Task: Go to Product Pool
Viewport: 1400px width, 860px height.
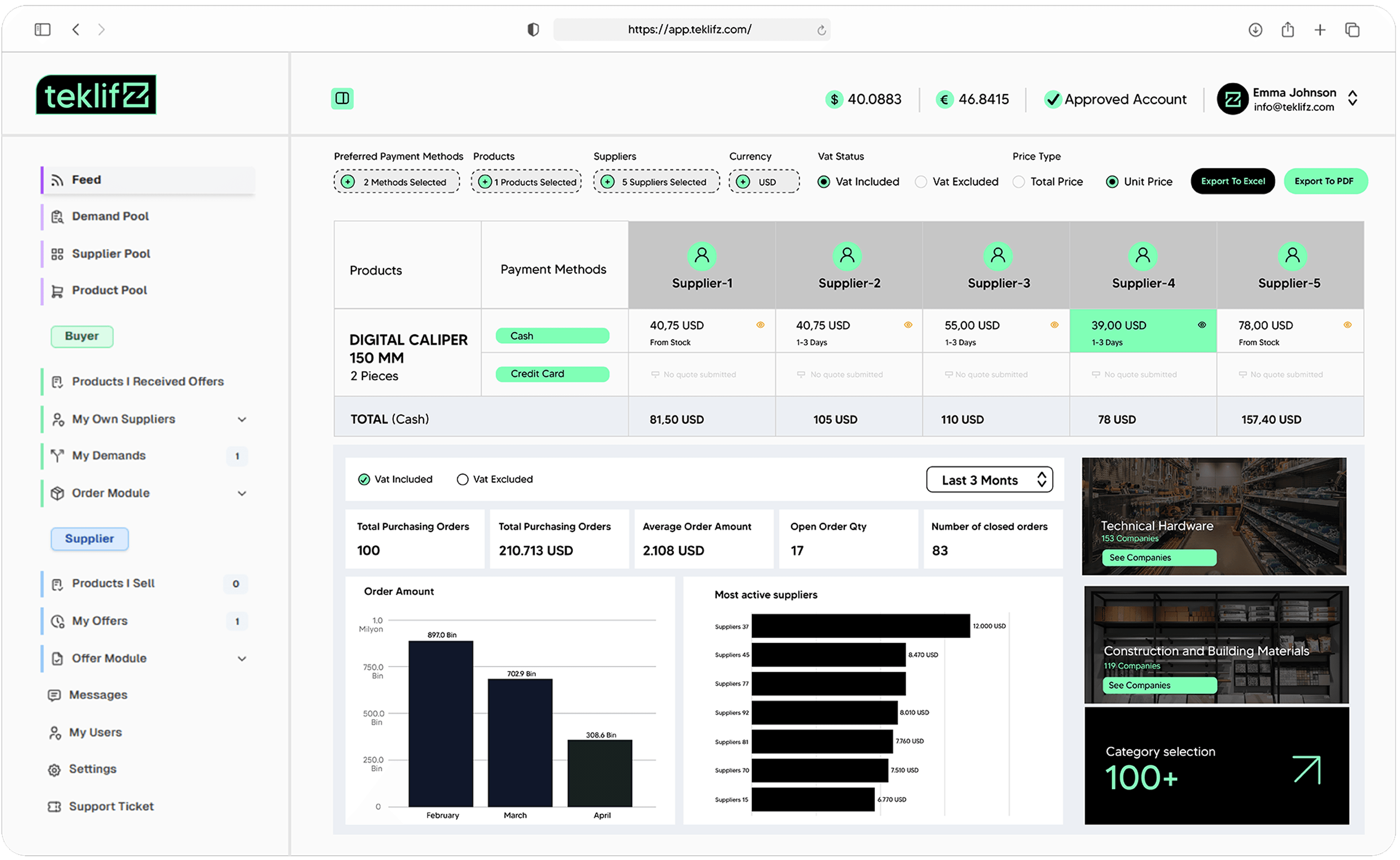Action: point(109,290)
